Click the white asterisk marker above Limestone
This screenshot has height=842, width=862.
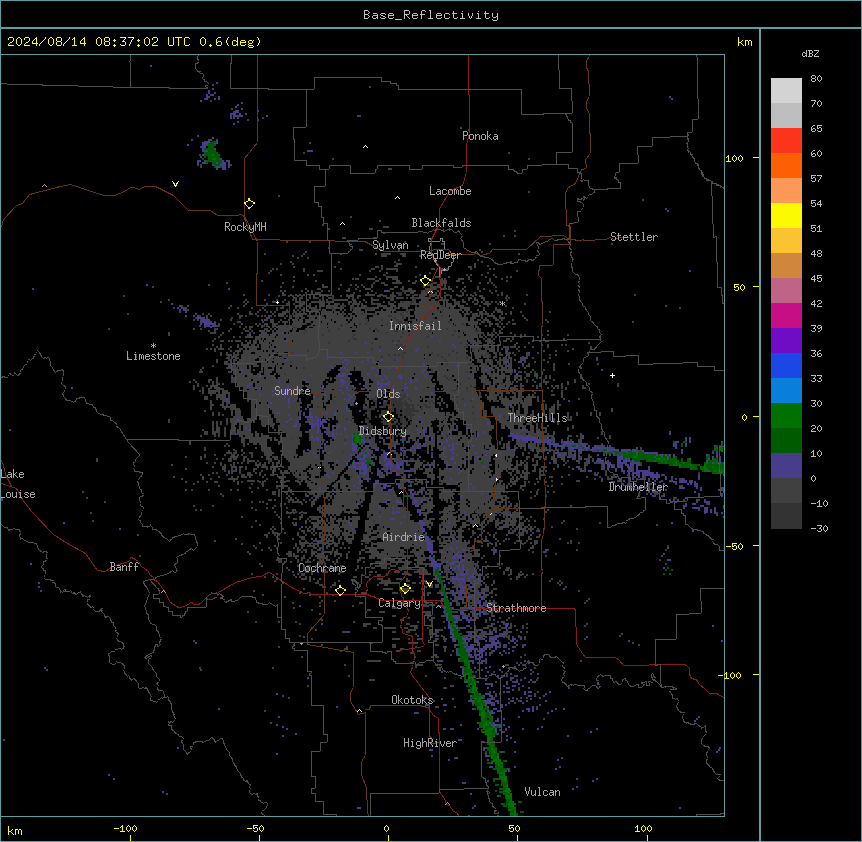[x=153, y=346]
